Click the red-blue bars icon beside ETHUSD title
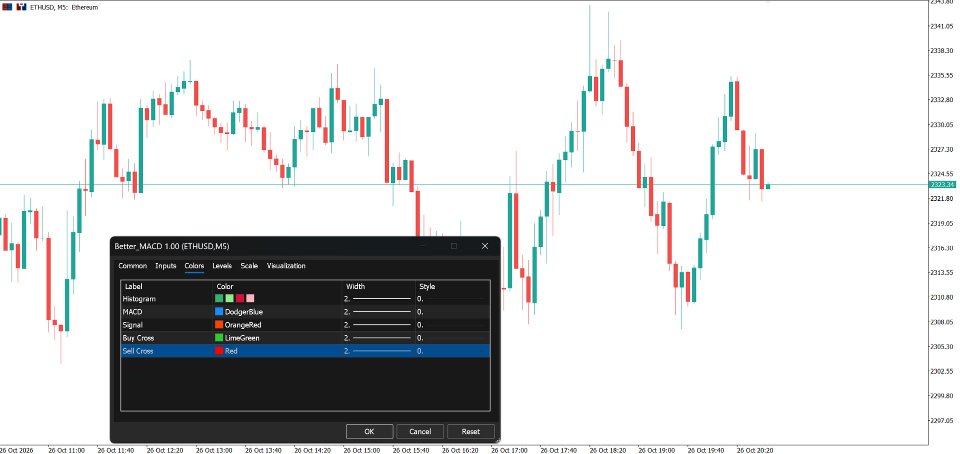 point(21,7)
